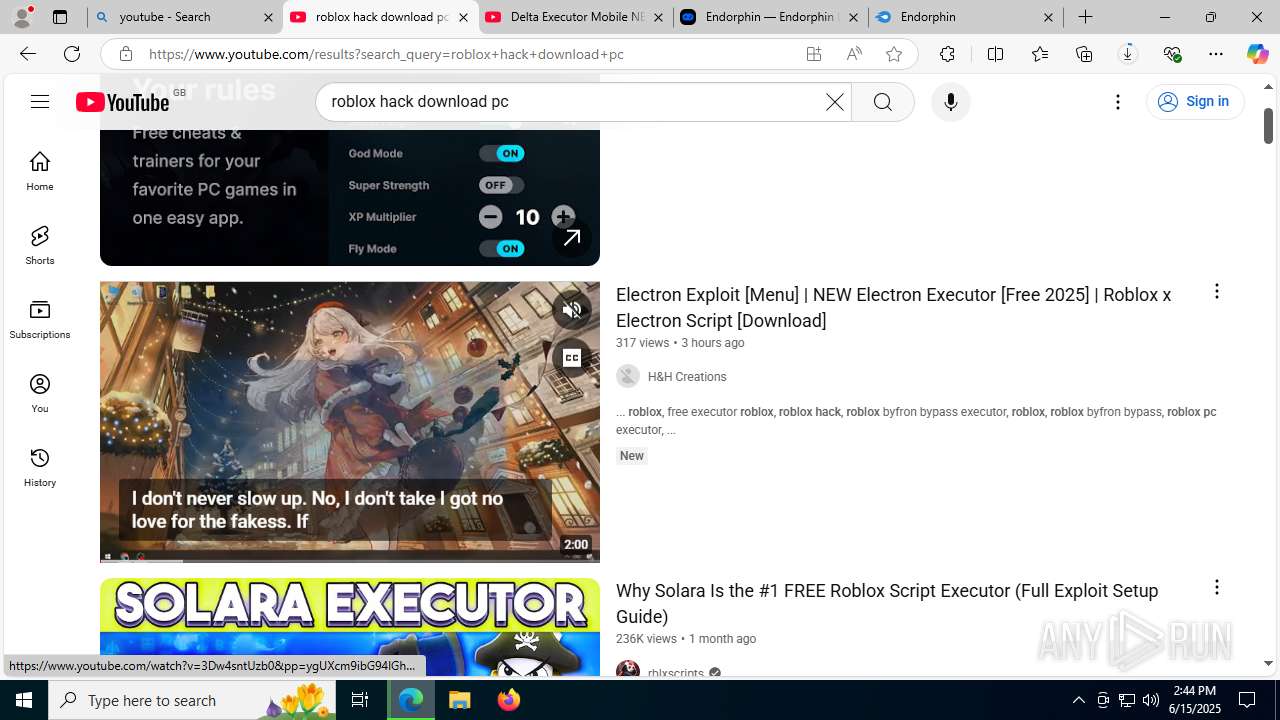Screen dimensions: 1280x720
Task: Open options menu for Solara video
Action: point(1216,587)
